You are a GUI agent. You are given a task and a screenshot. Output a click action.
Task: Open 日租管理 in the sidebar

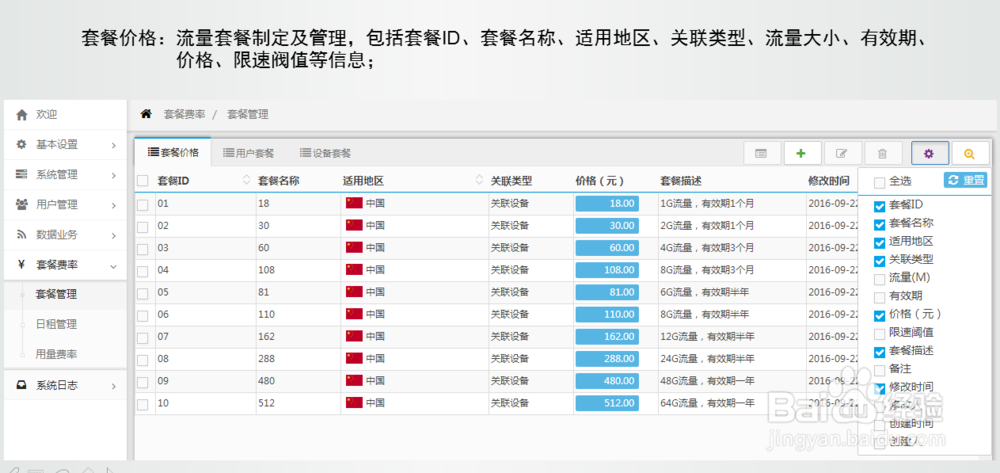[56, 324]
